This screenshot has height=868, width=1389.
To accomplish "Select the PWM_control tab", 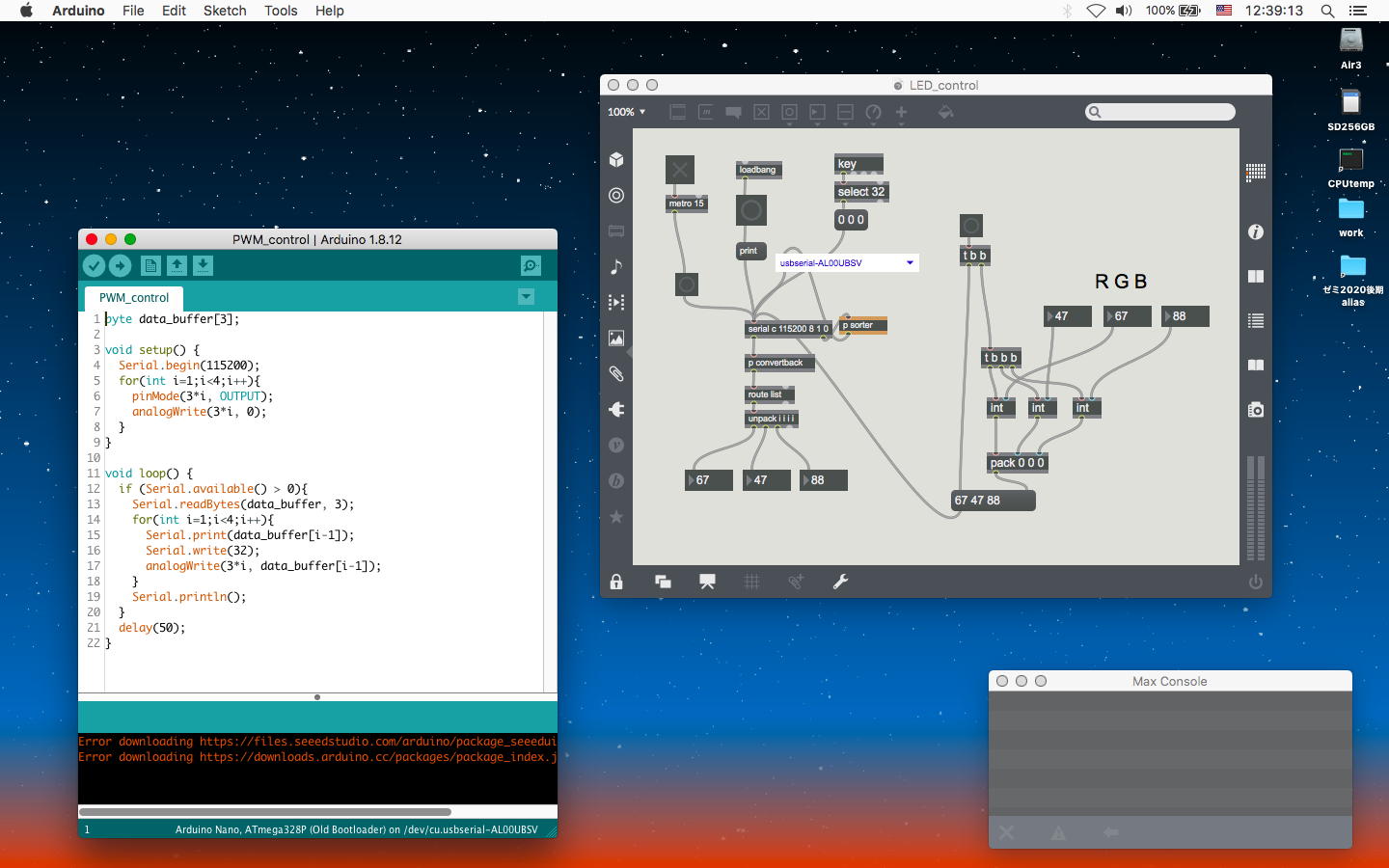I will [134, 298].
